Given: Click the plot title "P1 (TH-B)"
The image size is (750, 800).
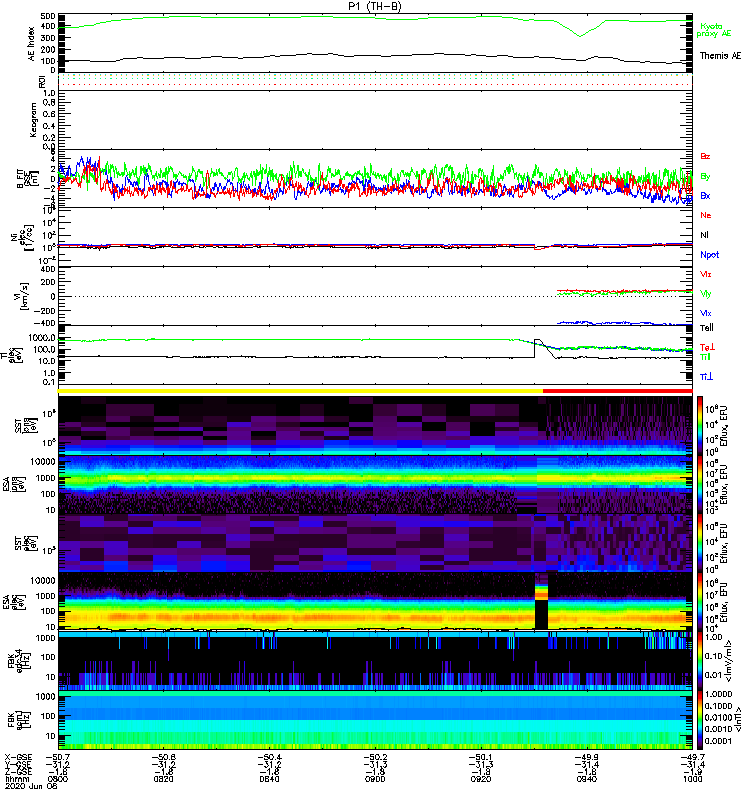Looking at the screenshot, I should [x=374, y=6].
